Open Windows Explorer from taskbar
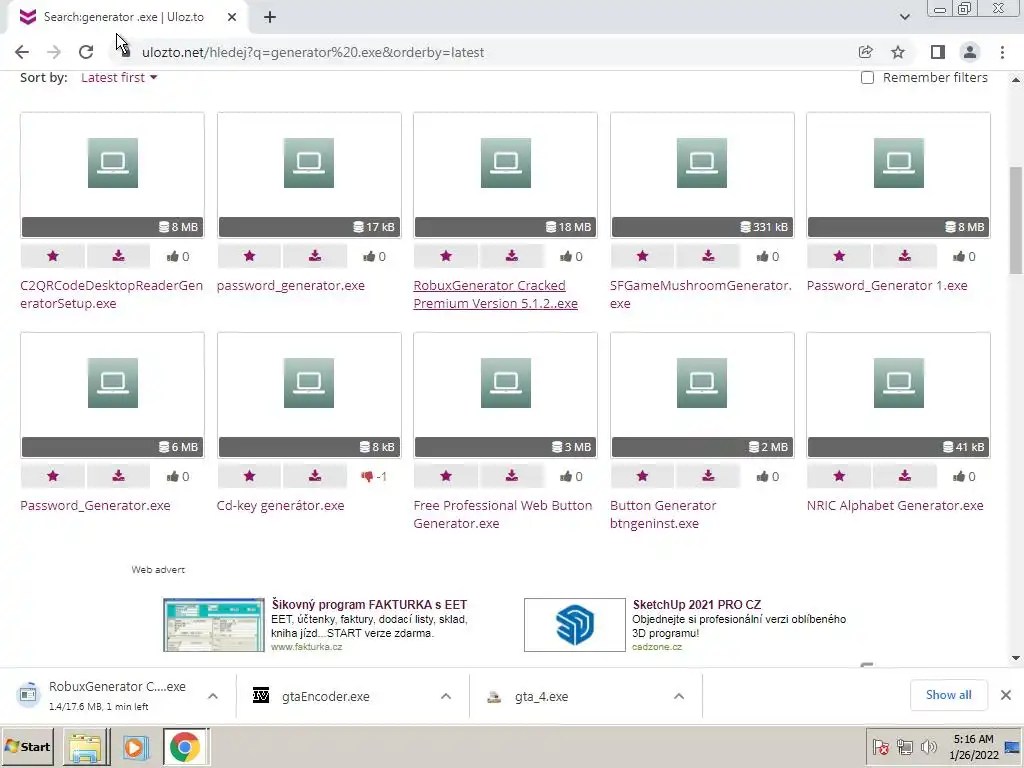The height and width of the screenshot is (768, 1024). pyautogui.click(x=86, y=746)
